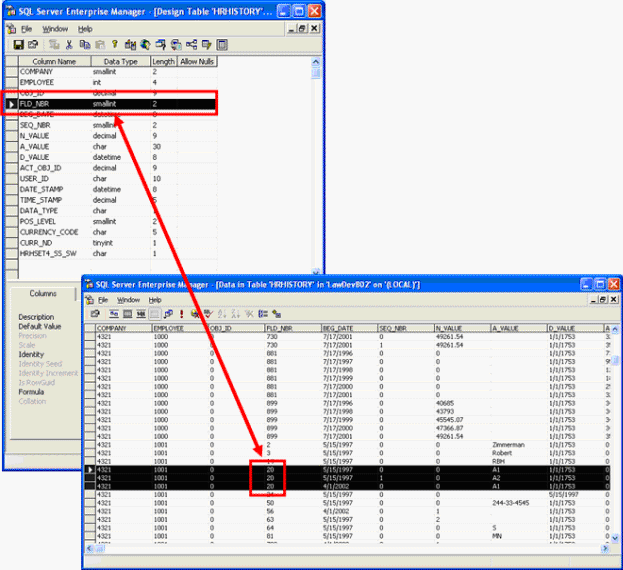Open the Window menu in Data in Table window

(128, 300)
